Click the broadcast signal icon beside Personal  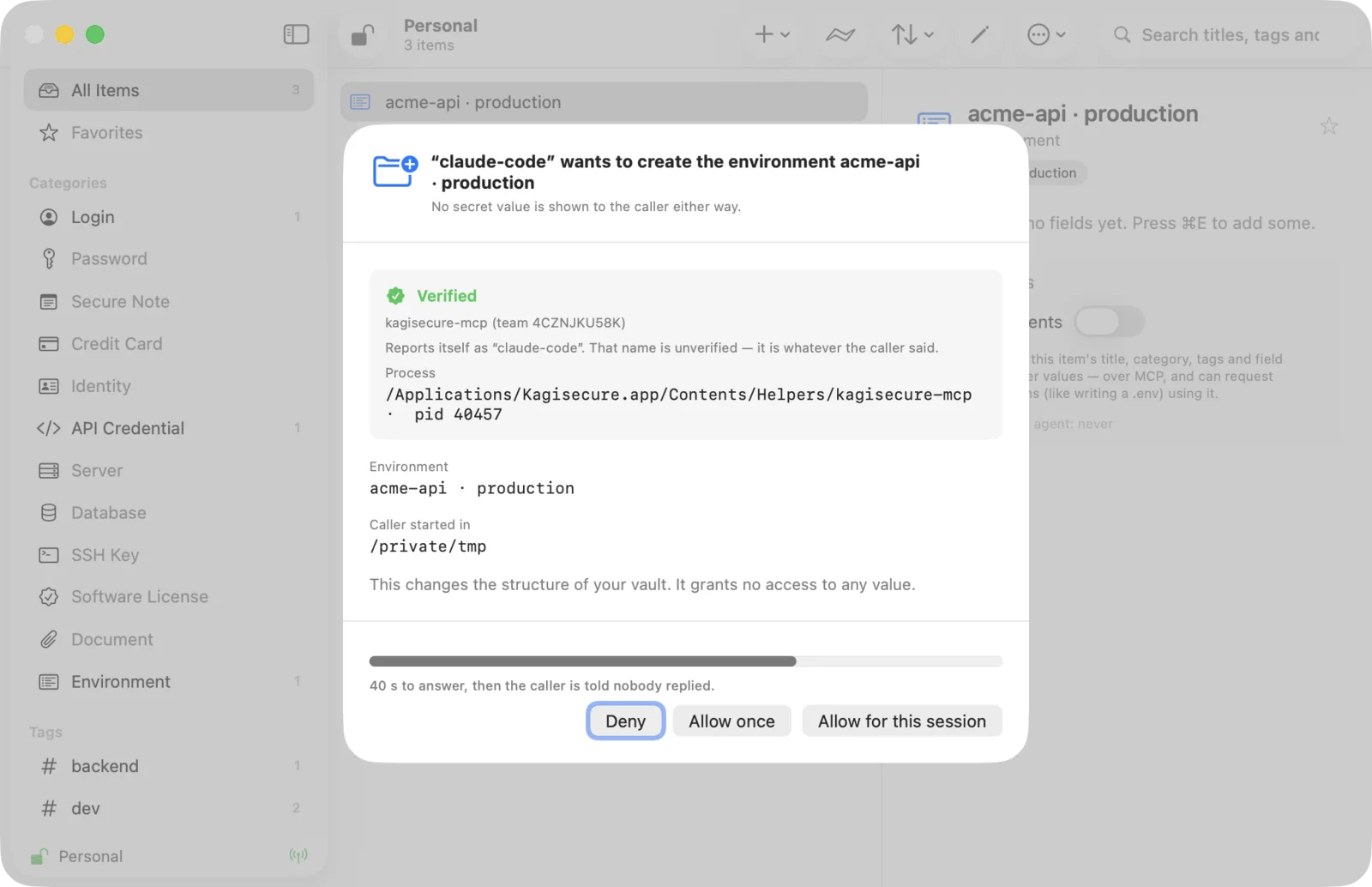click(298, 855)
